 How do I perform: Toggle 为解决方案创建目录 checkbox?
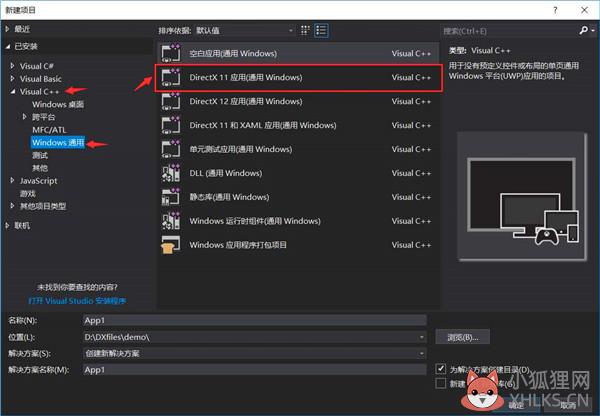(440, 369)
